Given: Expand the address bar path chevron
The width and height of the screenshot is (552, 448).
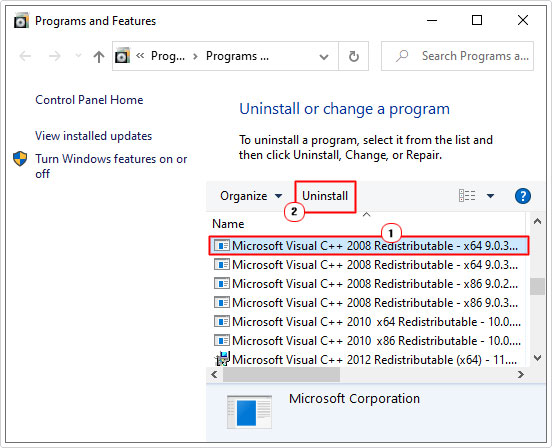Looking at the screenshot, I should [x=140, y=56].
